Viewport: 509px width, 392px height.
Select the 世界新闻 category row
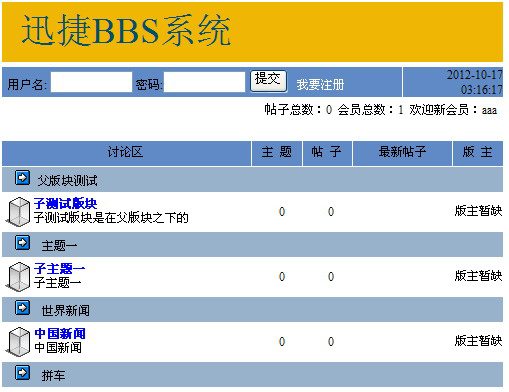coord(252,310)
